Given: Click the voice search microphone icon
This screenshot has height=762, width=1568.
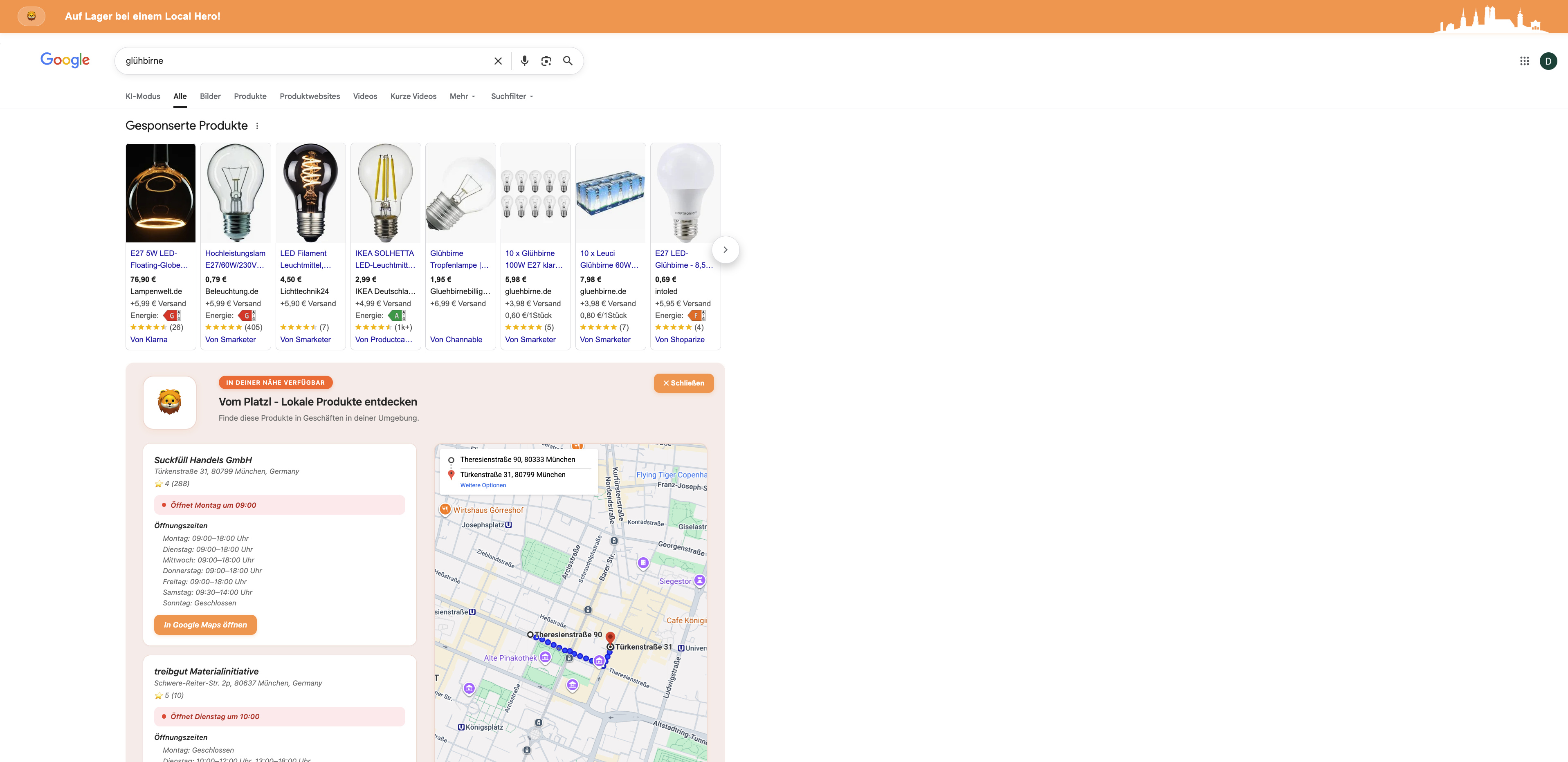Looking at the screenshot, I should click(x=524, y=61).
